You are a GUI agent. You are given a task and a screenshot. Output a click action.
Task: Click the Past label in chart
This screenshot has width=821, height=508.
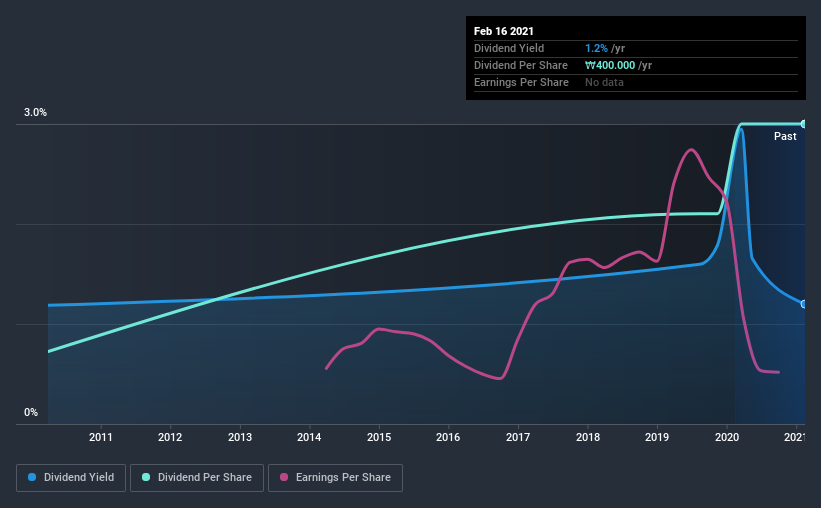tap(785, 136)
